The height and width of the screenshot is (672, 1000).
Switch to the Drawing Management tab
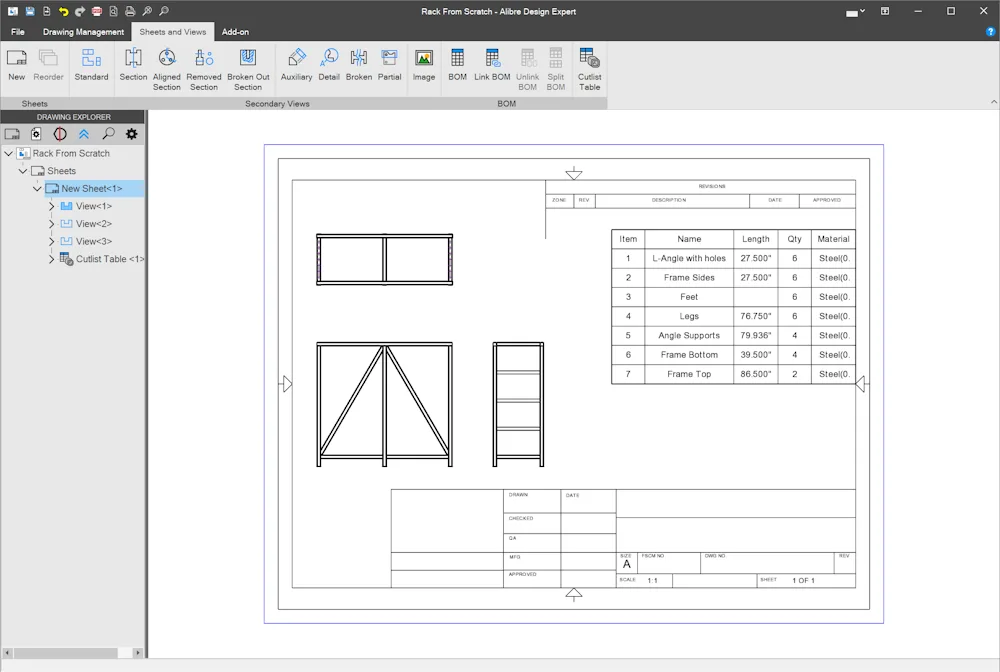pos(84,31)
